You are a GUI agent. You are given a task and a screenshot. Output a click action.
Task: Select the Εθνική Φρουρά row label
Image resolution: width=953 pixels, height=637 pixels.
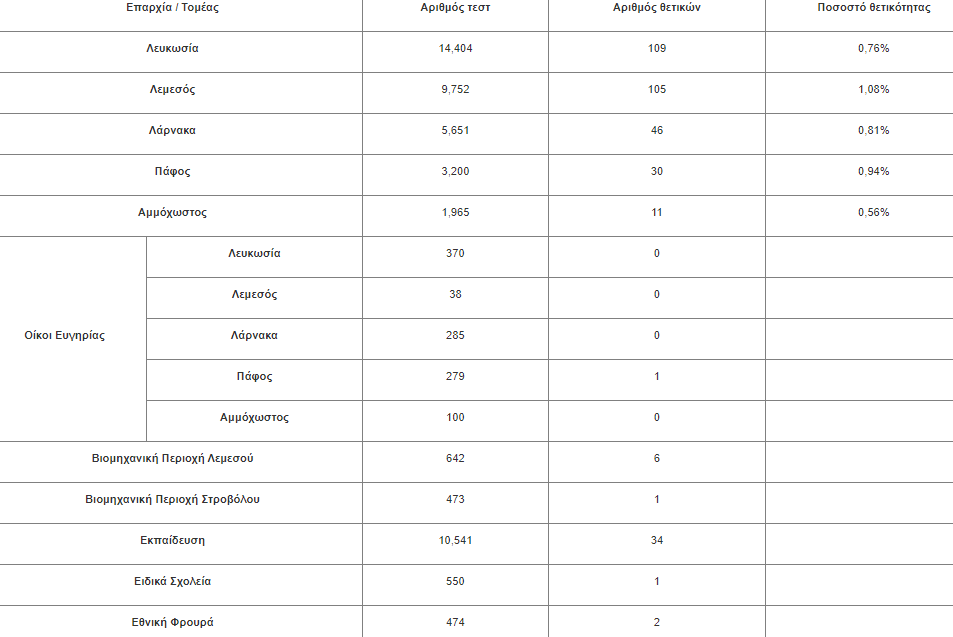click(173, 622)
